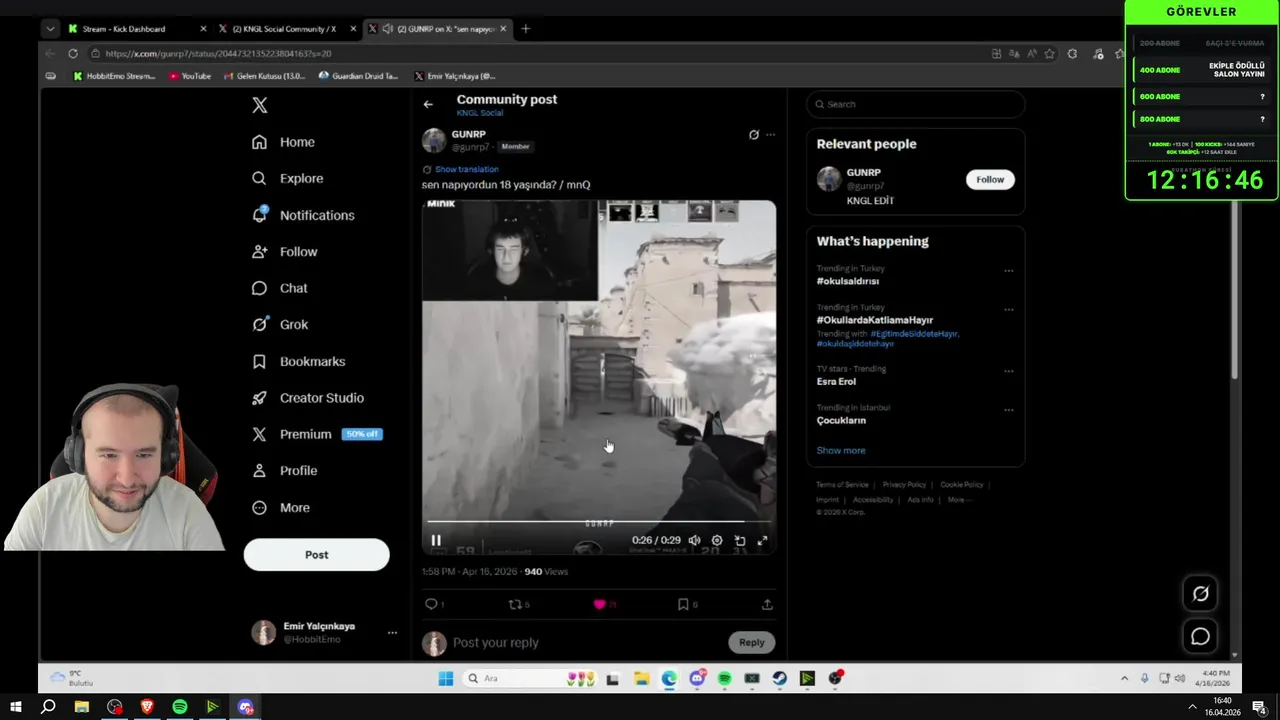Reload the page with the refresh icon
This screenshot has height=720, width=1280.
point(73,53)
